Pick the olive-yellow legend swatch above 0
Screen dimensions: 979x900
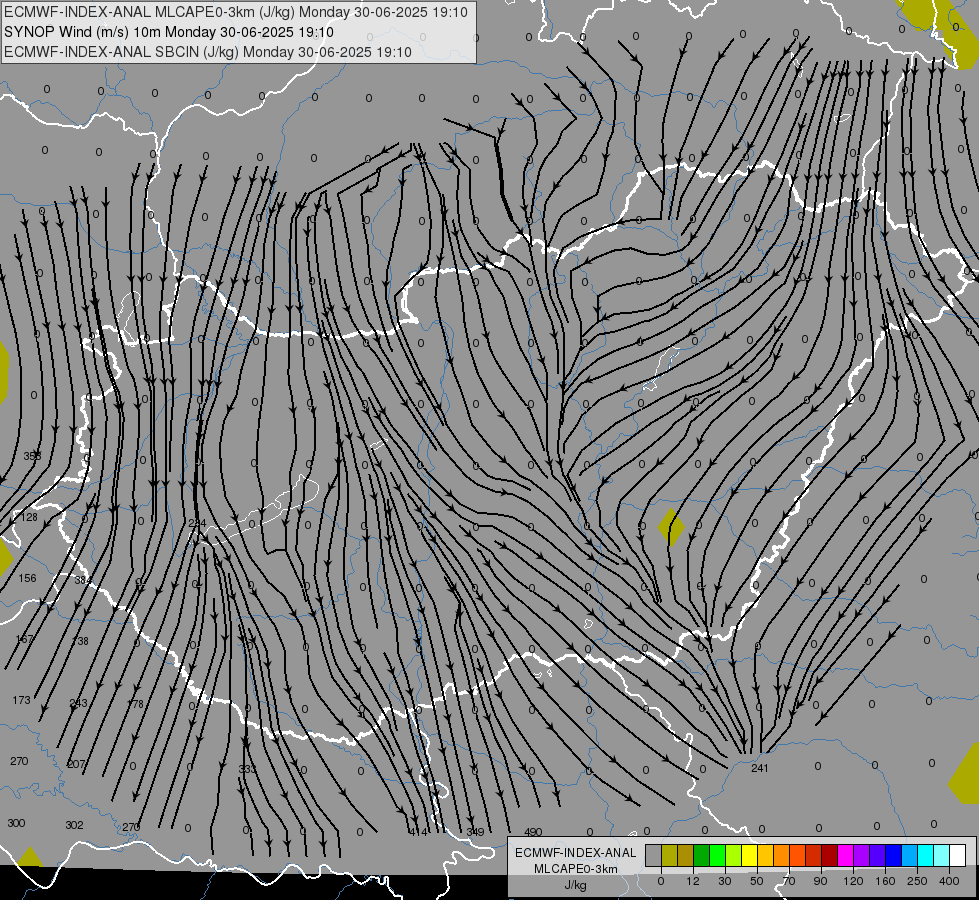(x=670, y=855)
